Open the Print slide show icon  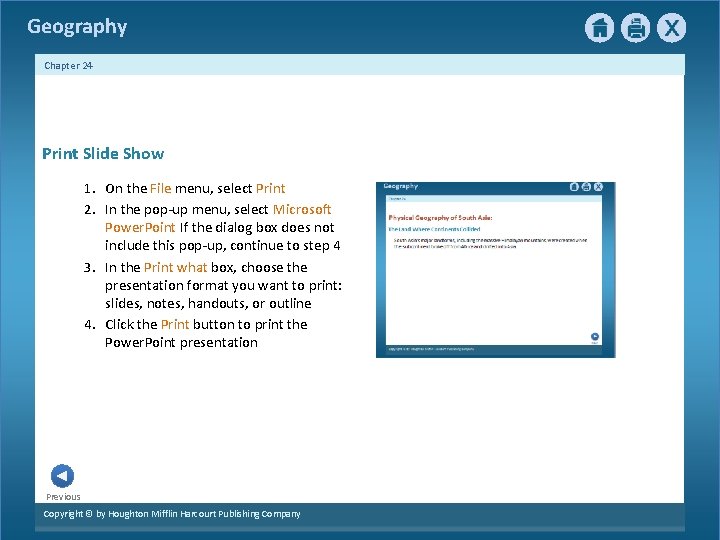(636, 28)
